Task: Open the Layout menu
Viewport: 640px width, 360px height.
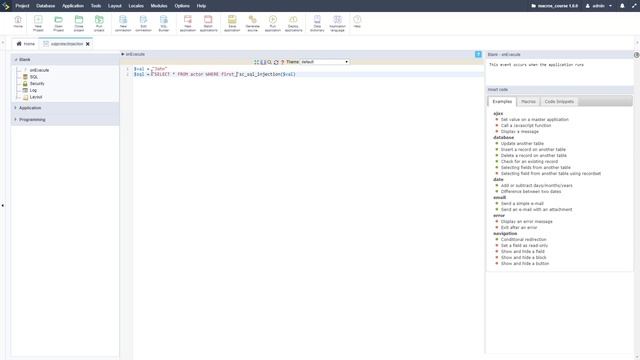Action: (115, 6)
